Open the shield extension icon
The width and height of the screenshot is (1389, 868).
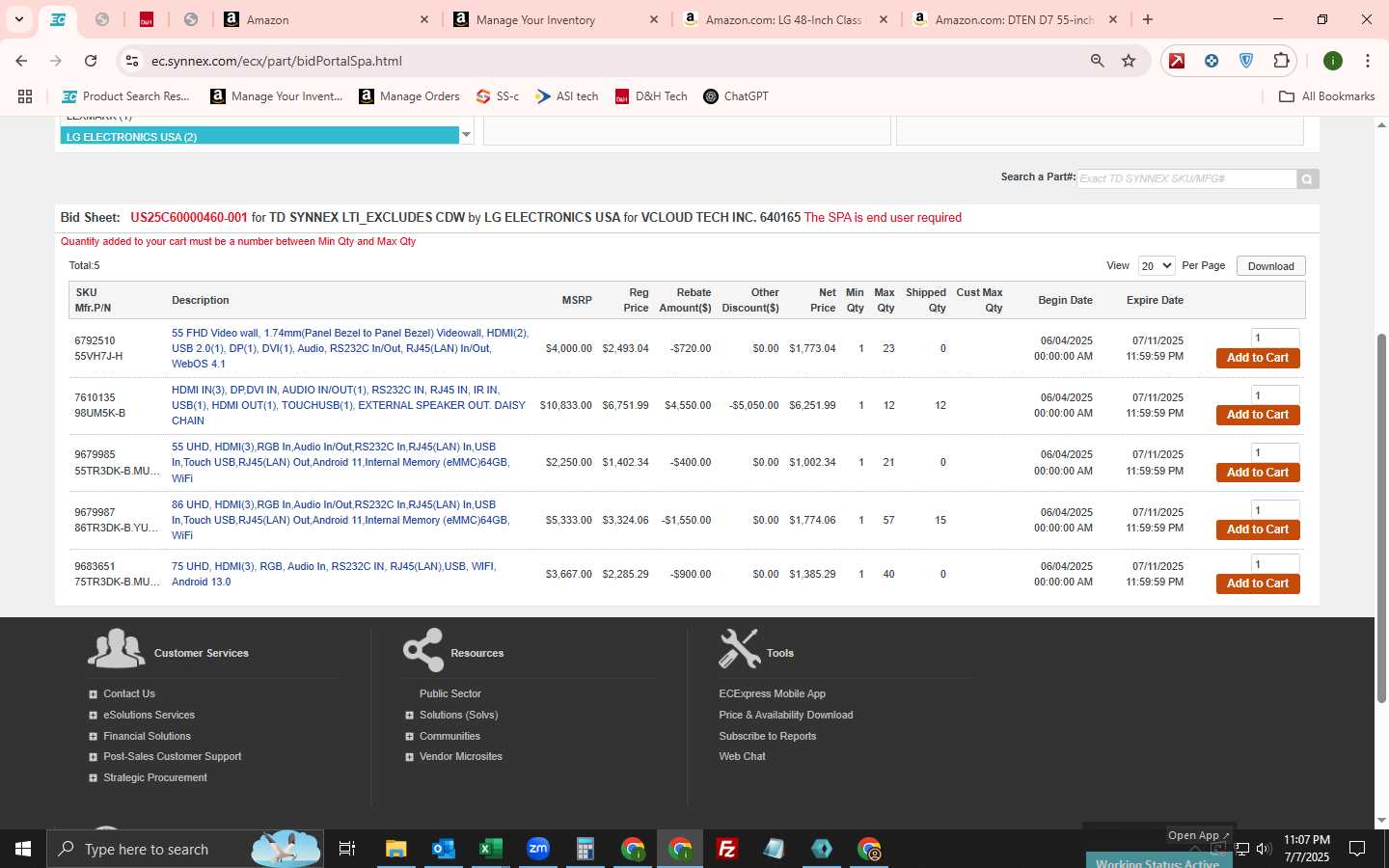1246,61
